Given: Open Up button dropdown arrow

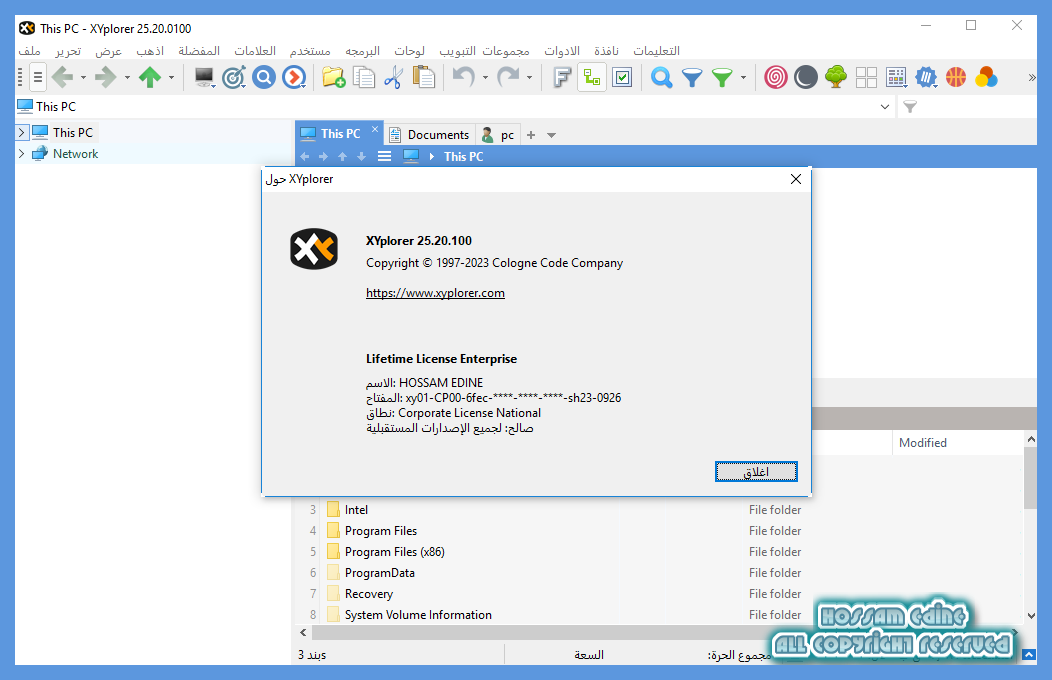Looking at the screenshot, I should tap(171, 78).
